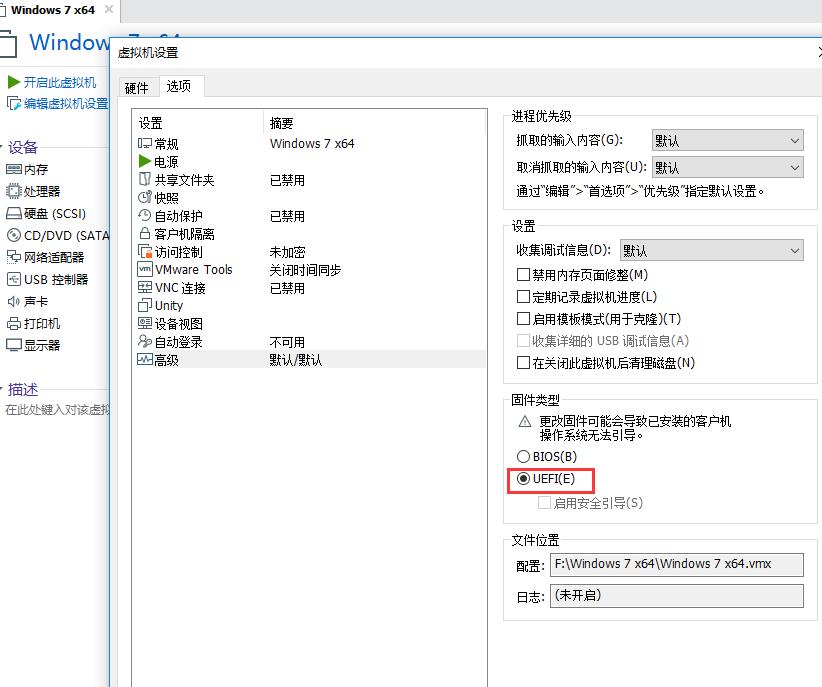822x687 pixels.
Task: Toggle 启用安全引导(S) secure boot checkbox
Action: tap(544, 502)
